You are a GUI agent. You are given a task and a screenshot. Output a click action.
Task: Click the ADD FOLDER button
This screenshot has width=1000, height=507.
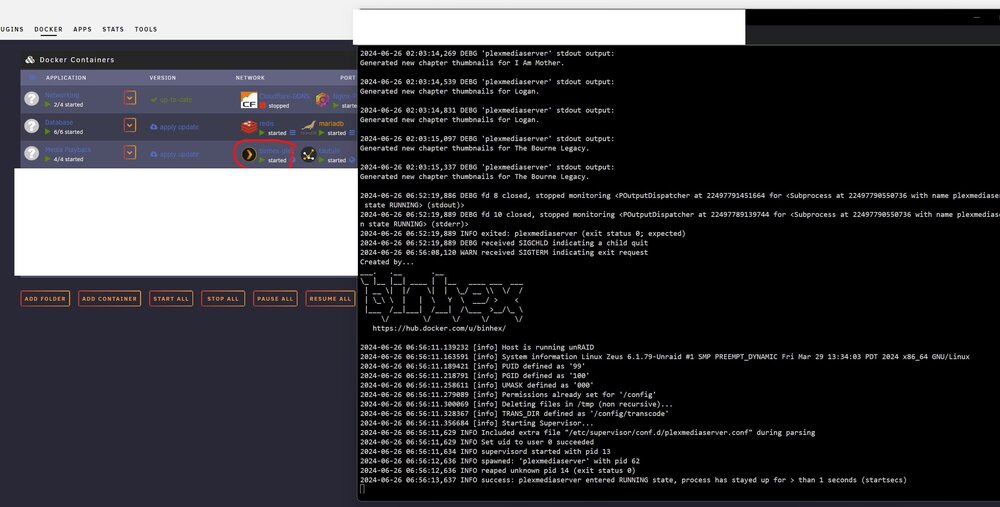coord(45,298)
